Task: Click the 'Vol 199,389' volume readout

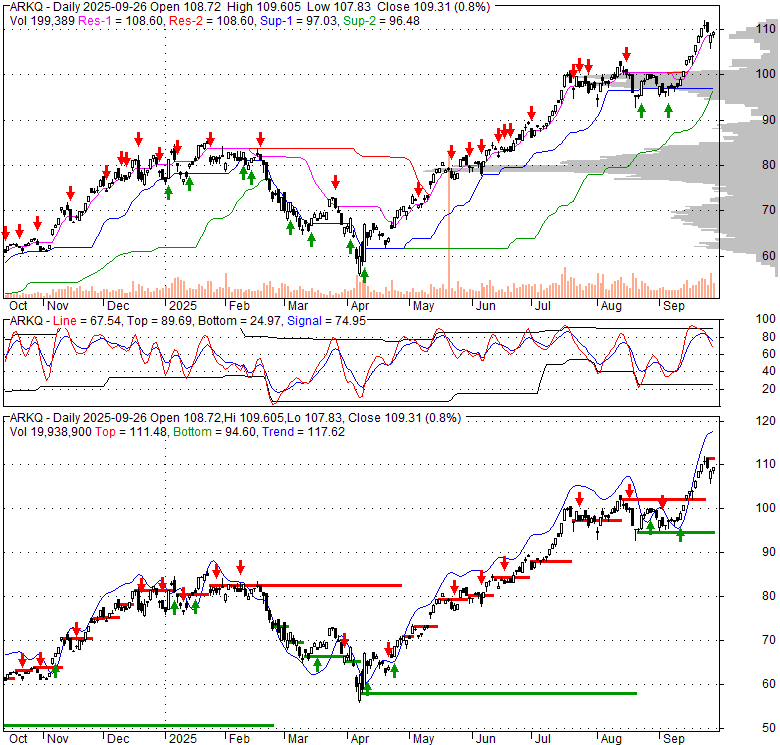Action: pos(42,21)
